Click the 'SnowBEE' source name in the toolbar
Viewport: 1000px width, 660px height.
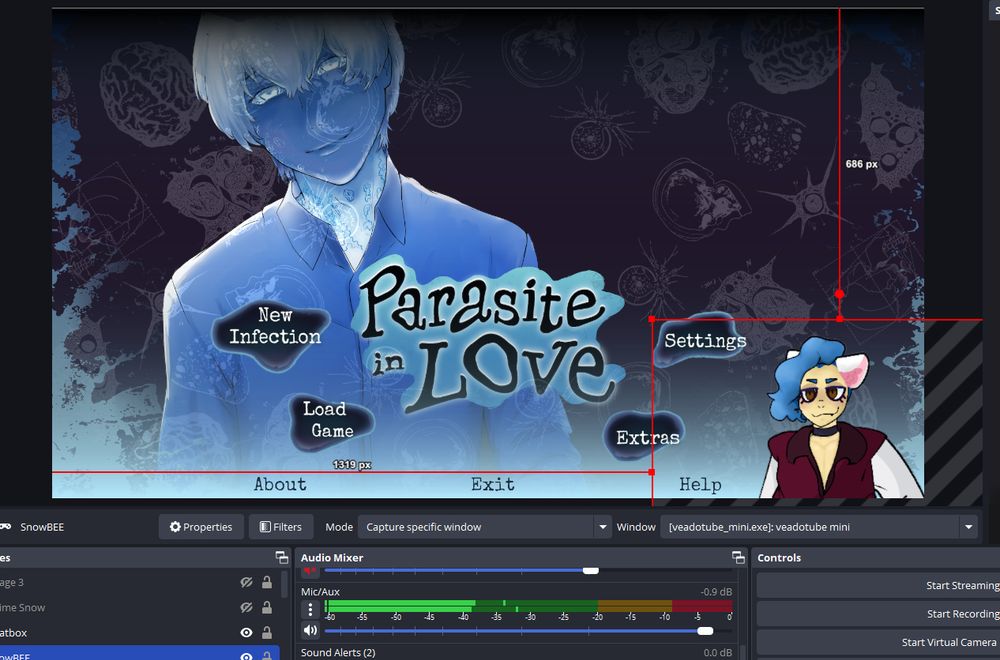(41, 527)
